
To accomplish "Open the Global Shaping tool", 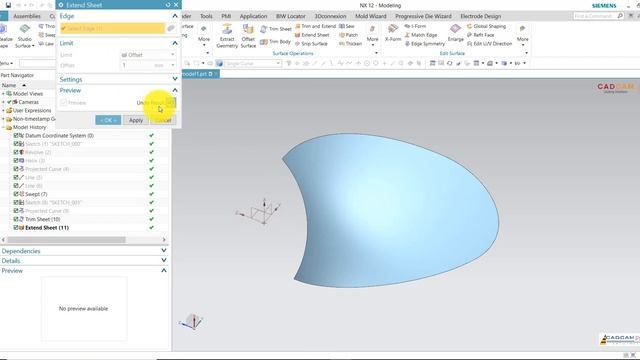I will (x=486, y=26).
